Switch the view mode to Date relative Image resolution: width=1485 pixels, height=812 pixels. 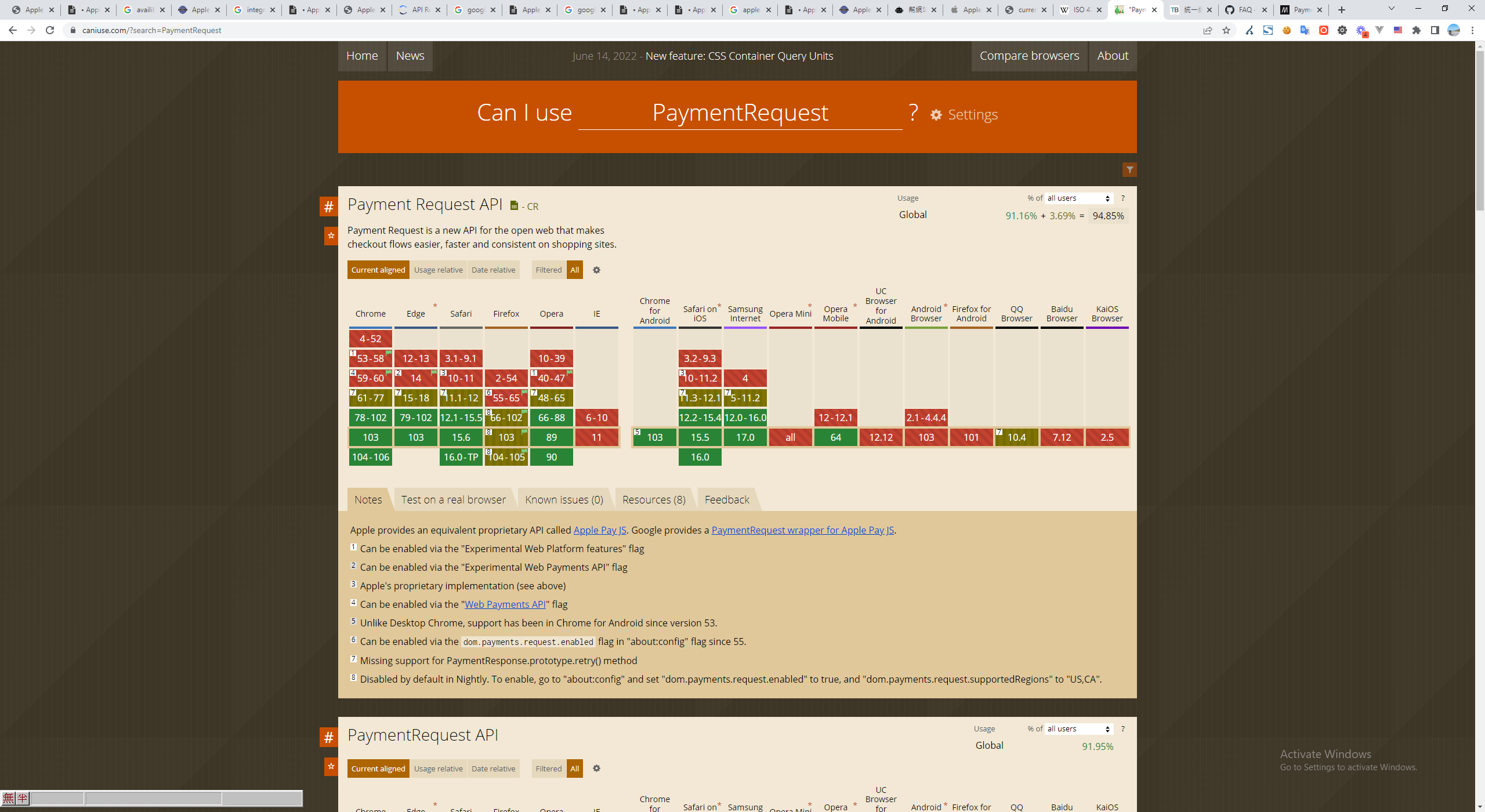tap(493, 270)
